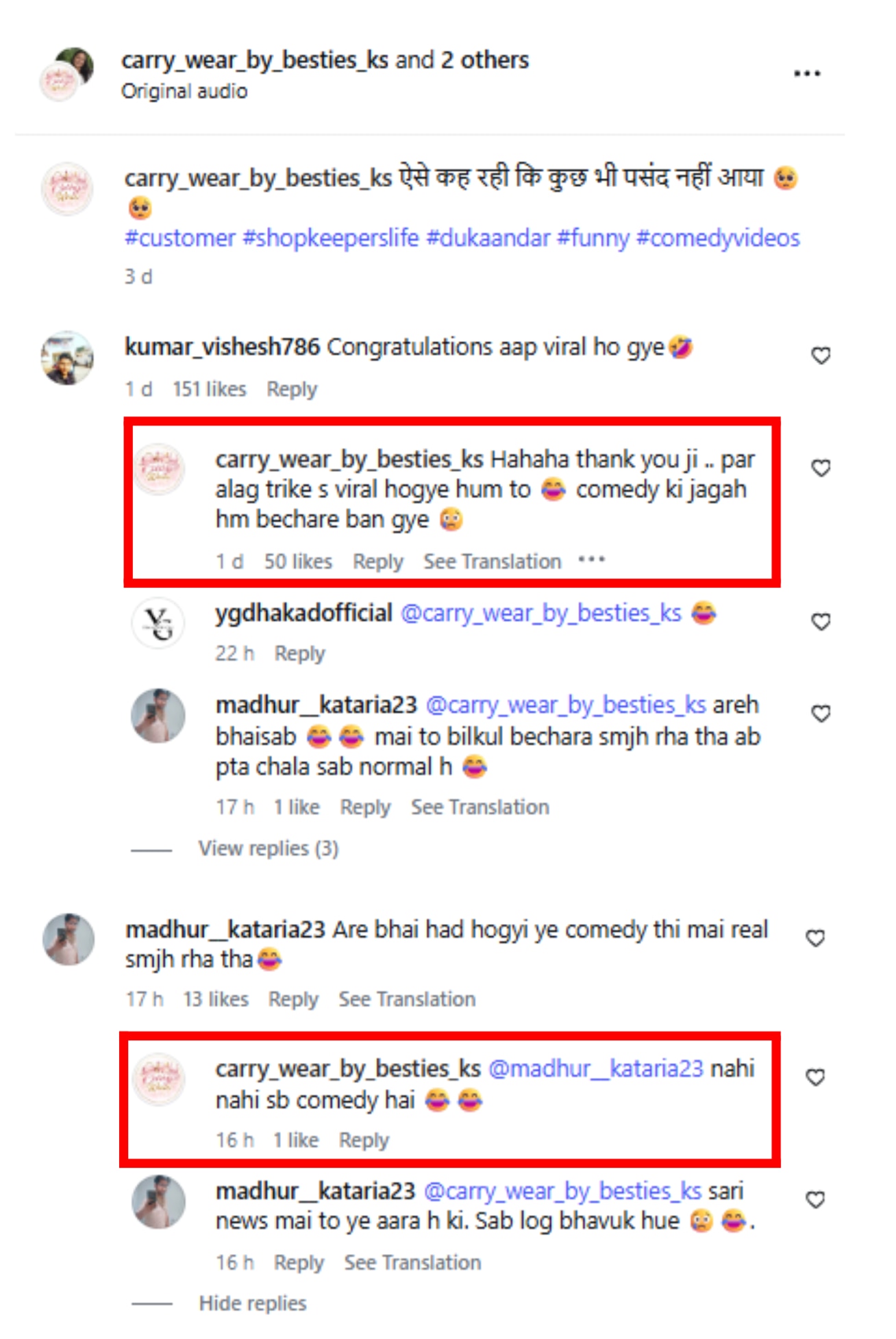Heart the 'nahi nahi sb comedy hai' reply

tap(815, 1077)
